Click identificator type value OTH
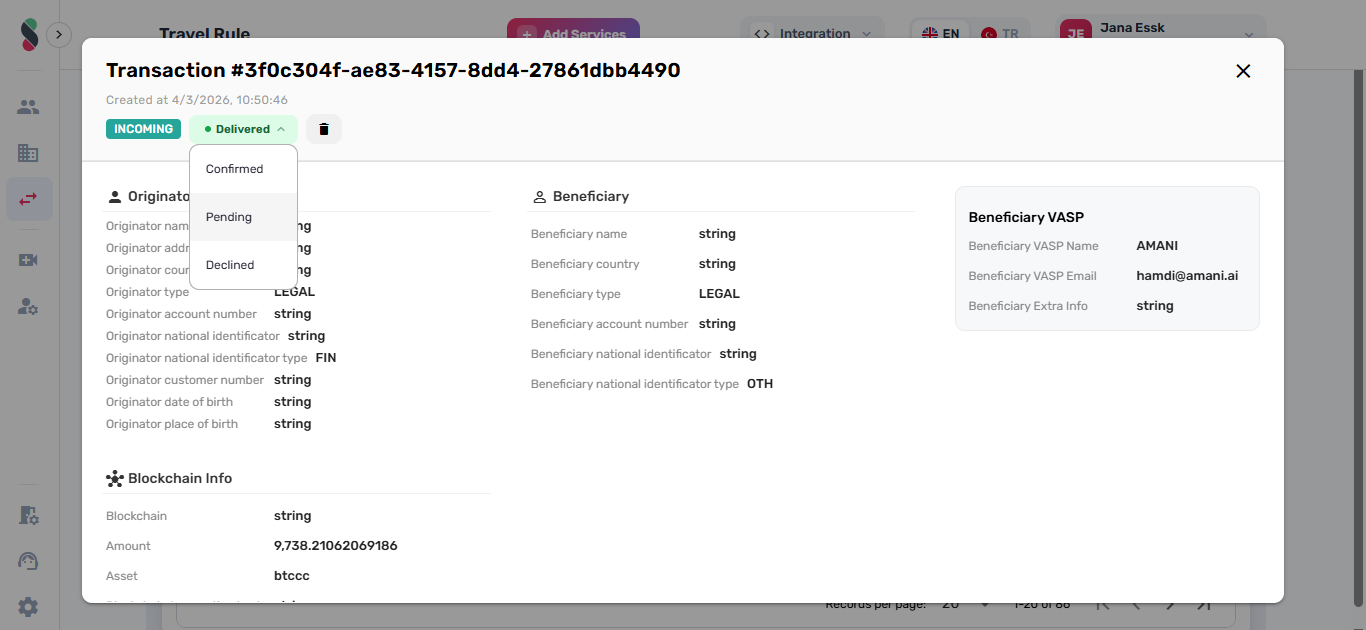Image resolution: width=1366 pixels, height=630 pixels. [760, 384]
